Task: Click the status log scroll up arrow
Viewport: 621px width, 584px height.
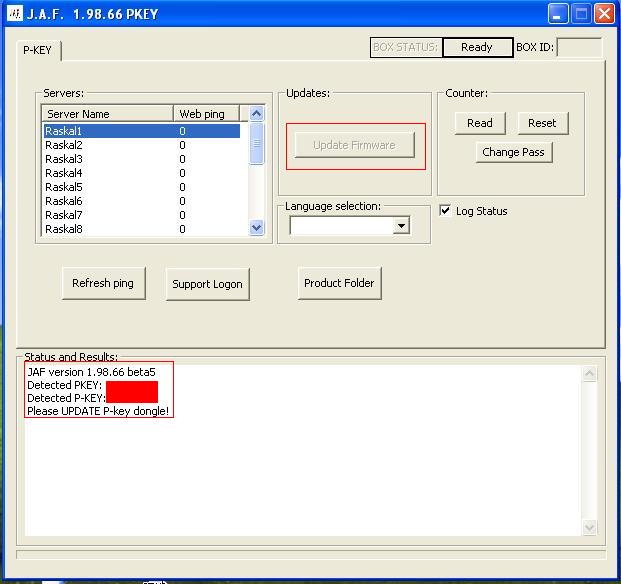Action: [x=590, y=373]
